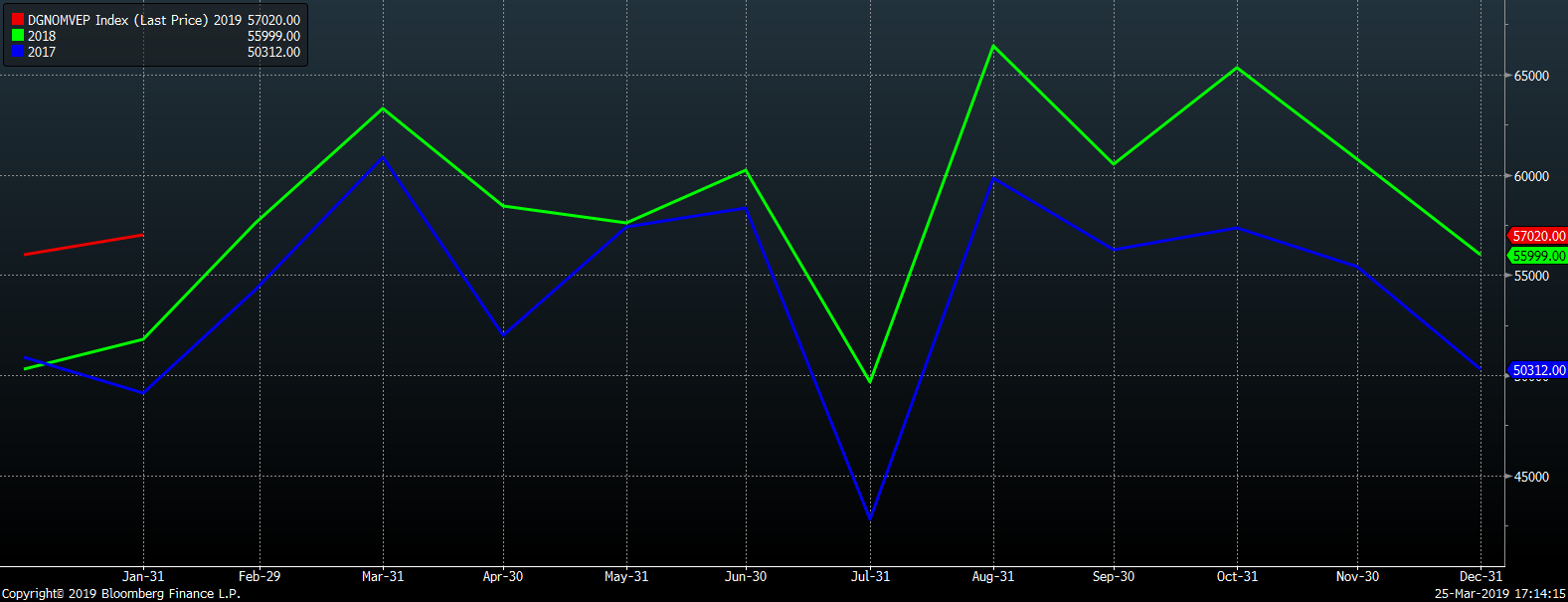1568x602 pixels.
Task: Click the 45000 y-axis scale label
Action: pos(1531,477)
